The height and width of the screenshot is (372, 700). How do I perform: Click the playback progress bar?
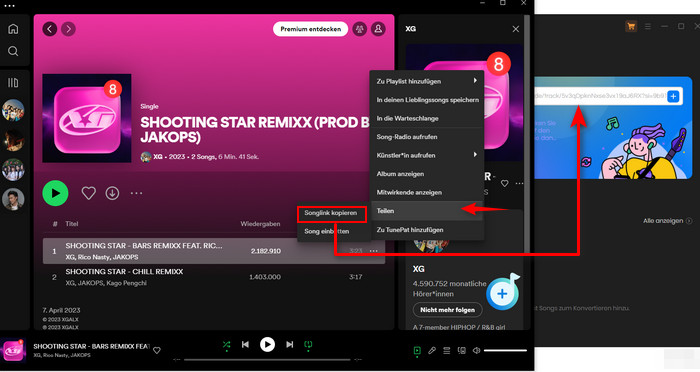click(267, 359)
